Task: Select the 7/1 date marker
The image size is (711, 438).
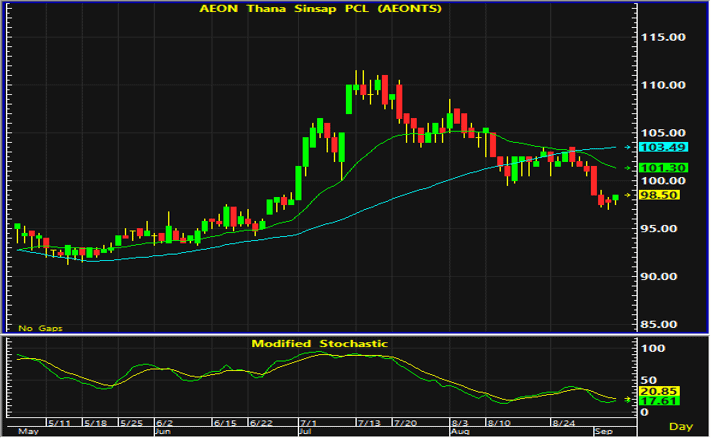Action: coord(308,423)
